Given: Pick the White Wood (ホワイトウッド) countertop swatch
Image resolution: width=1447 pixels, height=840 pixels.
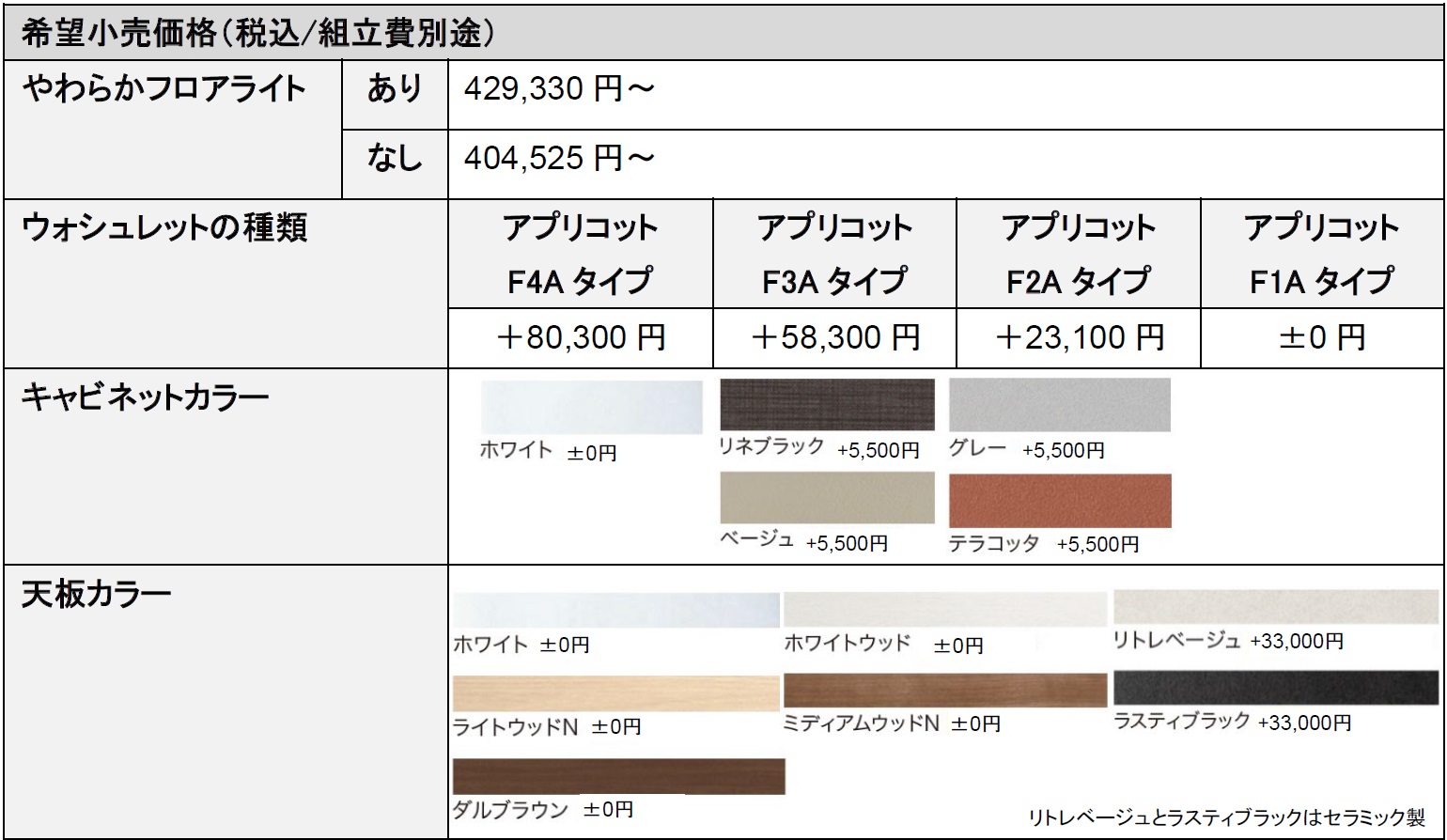Looking at the screenshot, I should point(944,610).
